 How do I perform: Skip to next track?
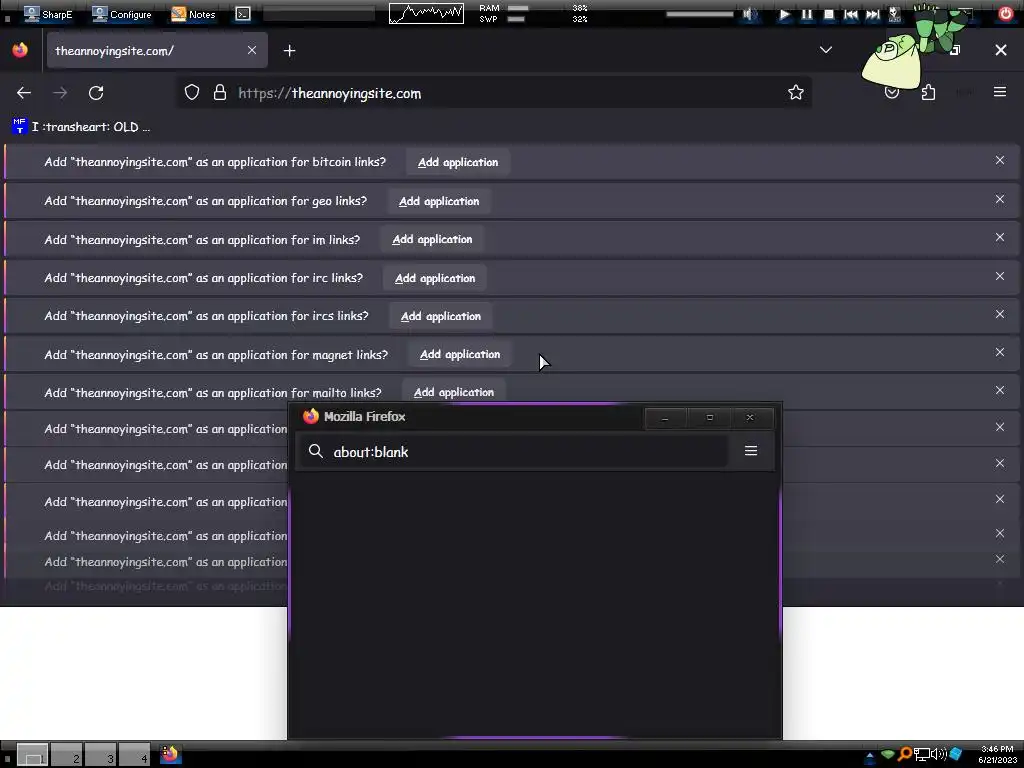[872, 14]
